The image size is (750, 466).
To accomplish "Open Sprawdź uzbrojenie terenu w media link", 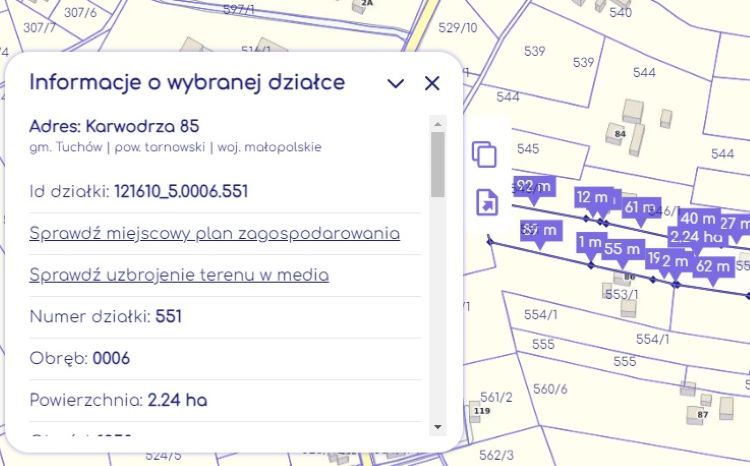I will tap(179, 275).
